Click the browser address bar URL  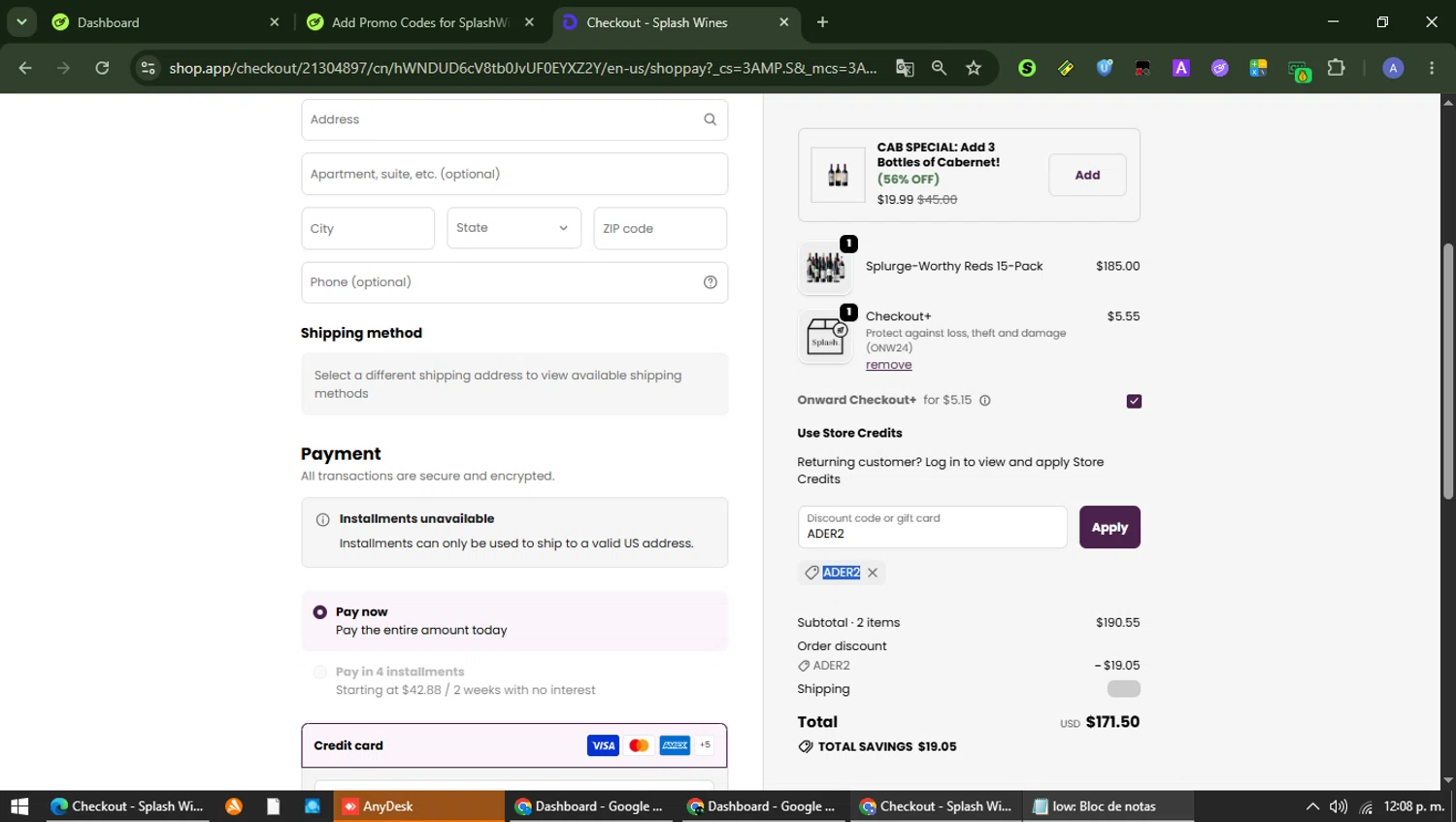(x=522, y=68)
